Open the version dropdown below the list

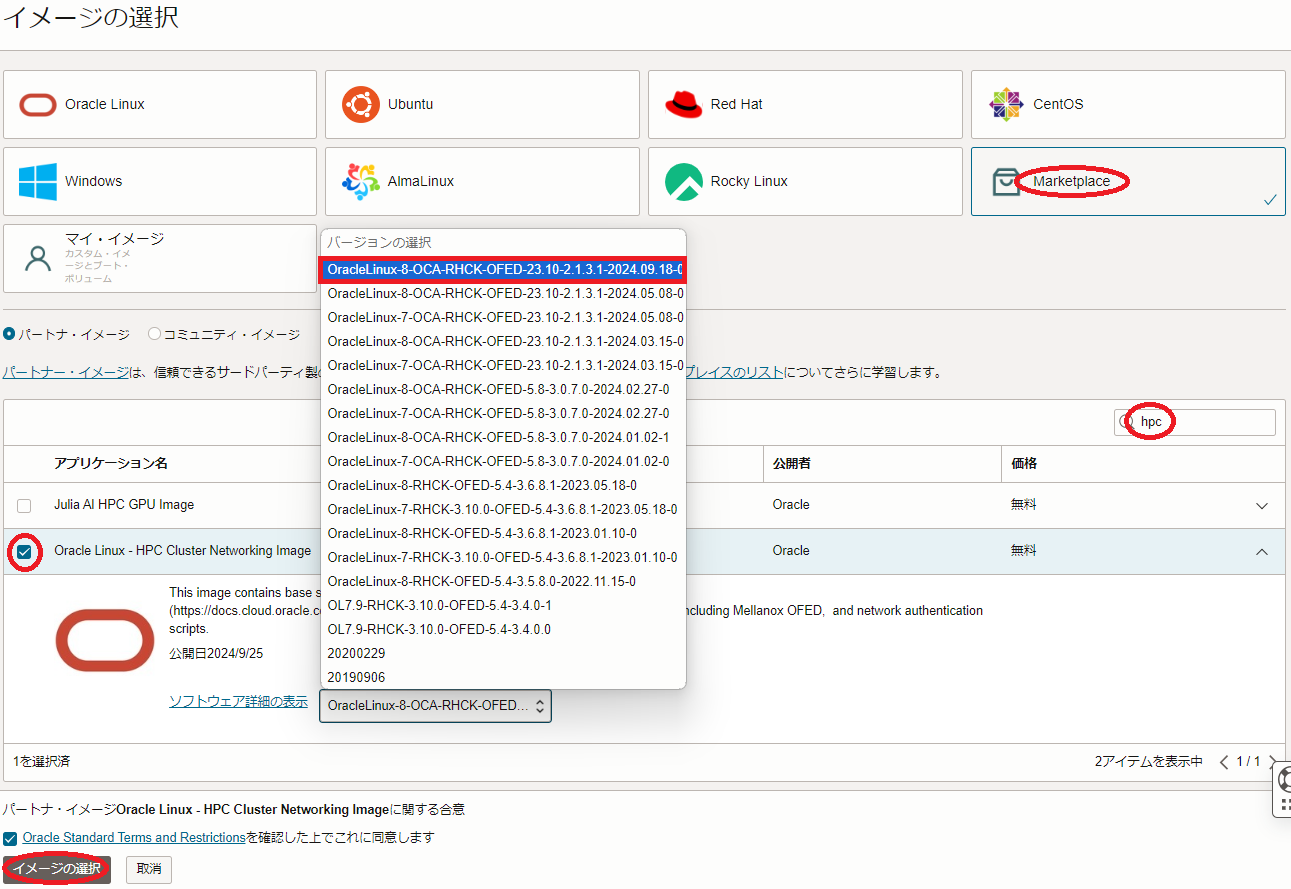[x=435, y=706]
